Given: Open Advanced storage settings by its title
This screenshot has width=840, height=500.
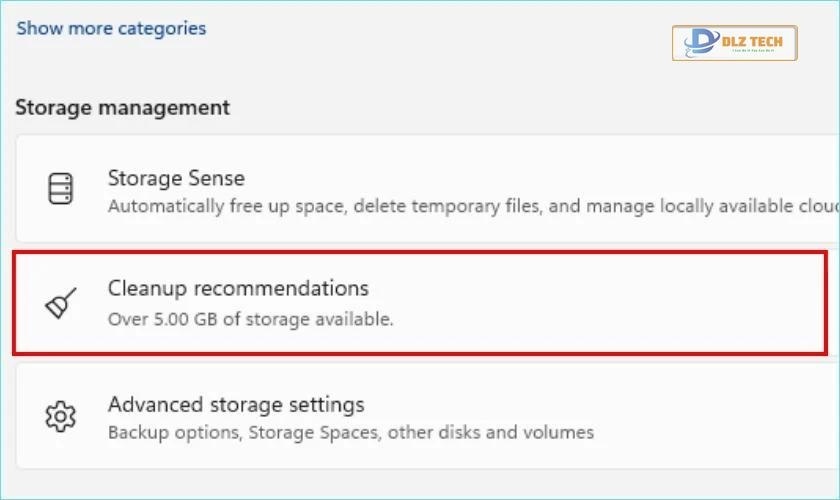Looking at the screenshot, I should (x=236, y=405).
